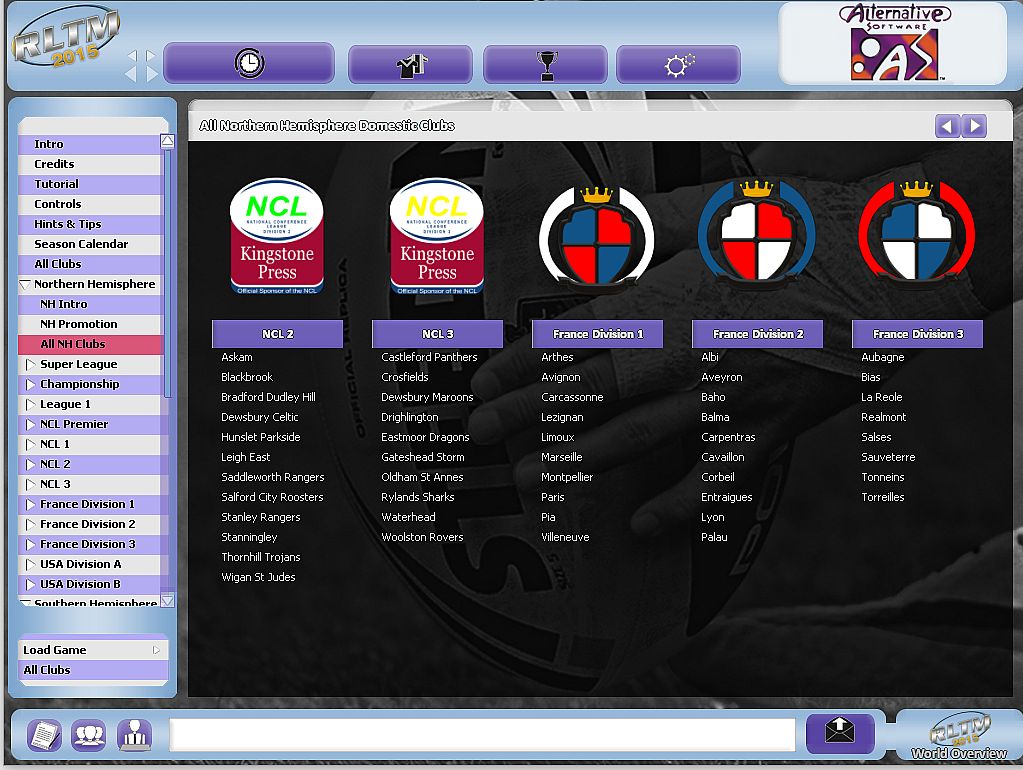Click the France Division 3 header button

pos(917,334)
